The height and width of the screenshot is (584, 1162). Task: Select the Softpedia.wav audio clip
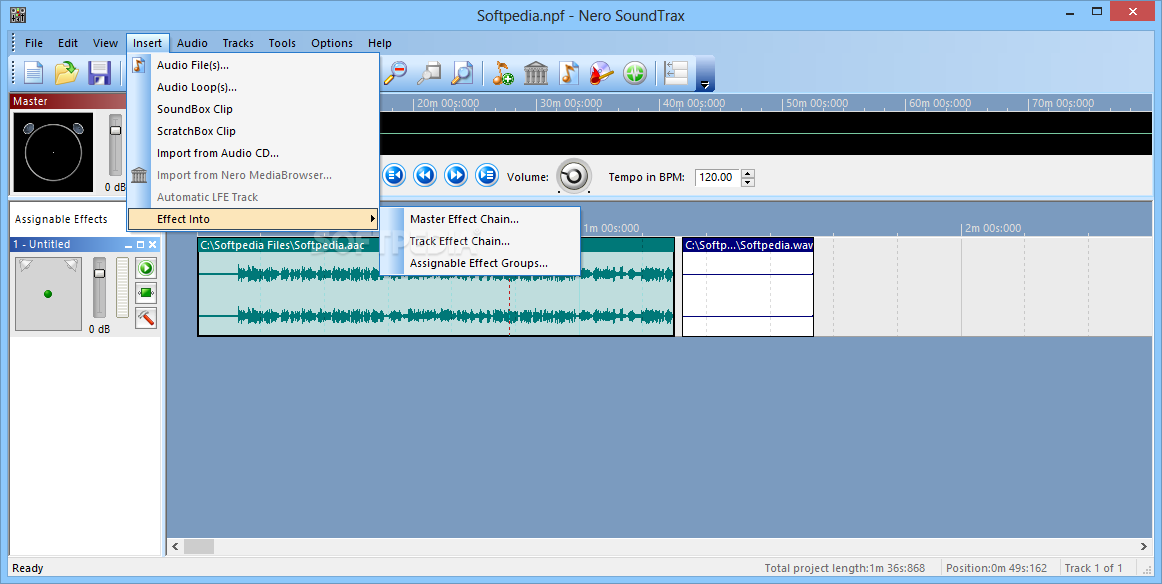[x=748, y=287]
